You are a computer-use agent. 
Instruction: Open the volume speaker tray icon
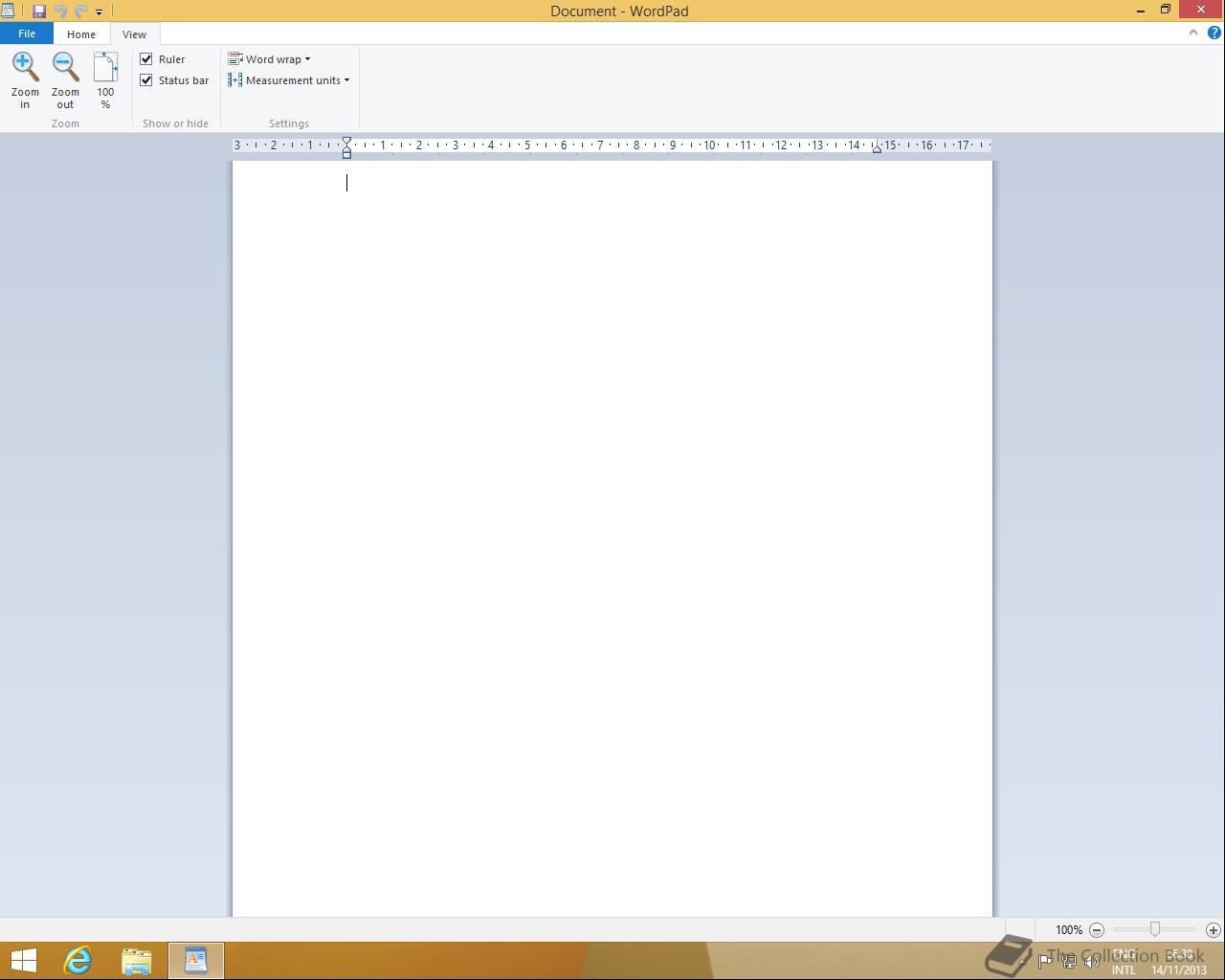pos(1091,962)
